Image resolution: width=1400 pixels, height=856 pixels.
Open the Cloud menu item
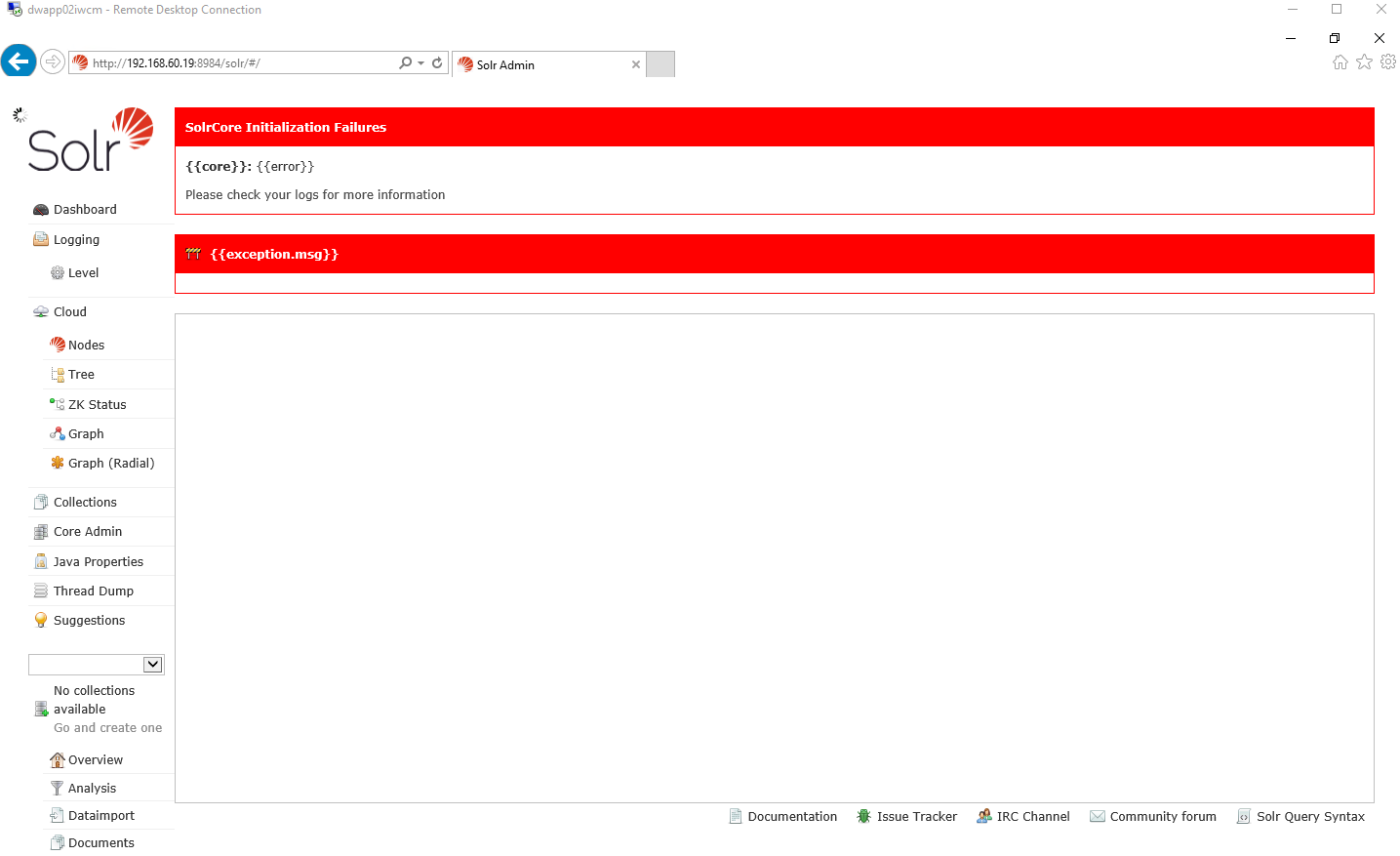69,312
